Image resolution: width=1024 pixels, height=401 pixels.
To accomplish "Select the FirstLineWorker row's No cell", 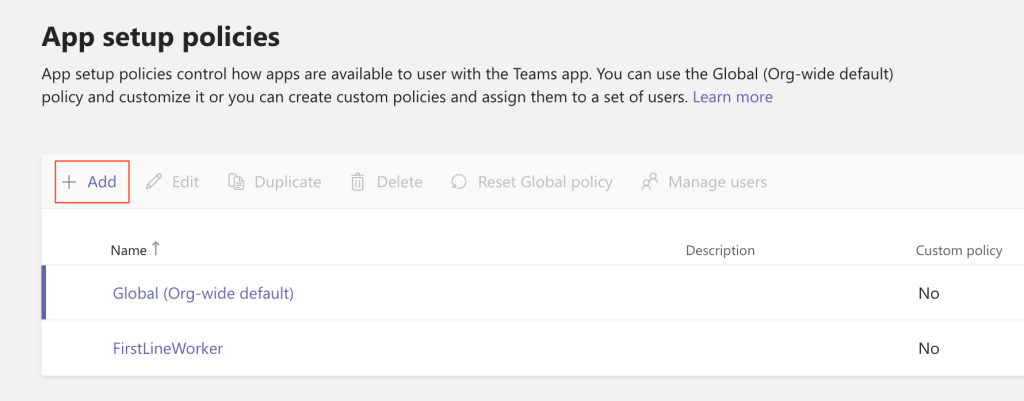I will coord(928,348).
